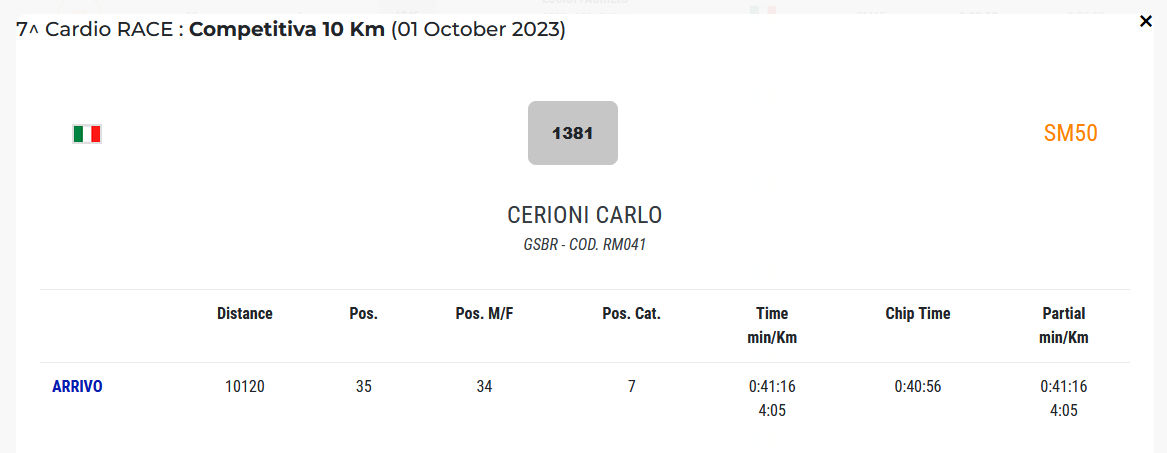This screenshot has height=453, width=1167.
Task: Click the 10120 distance value
Action: [244, 386]
